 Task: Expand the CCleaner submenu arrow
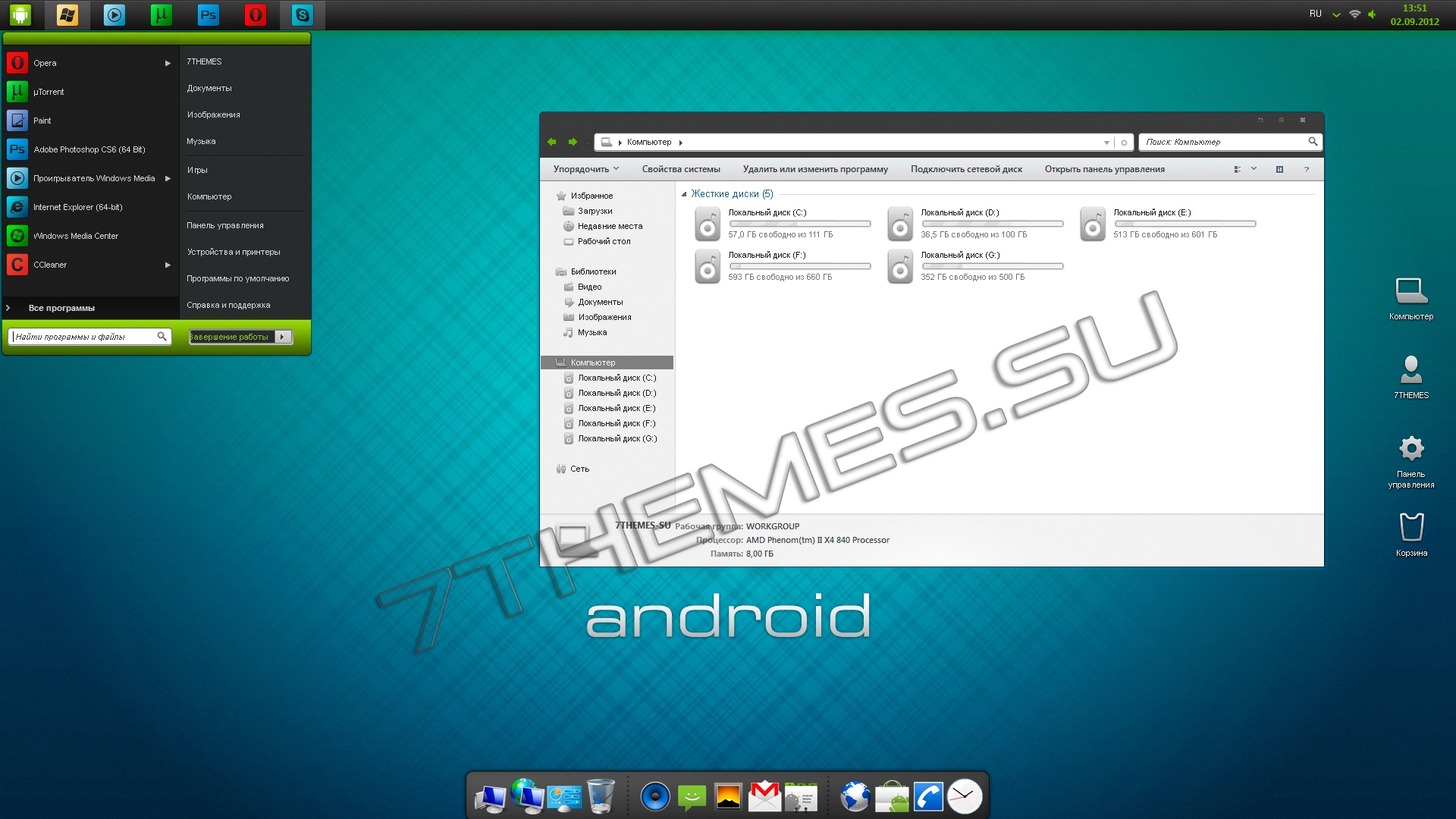pos(168,265)
